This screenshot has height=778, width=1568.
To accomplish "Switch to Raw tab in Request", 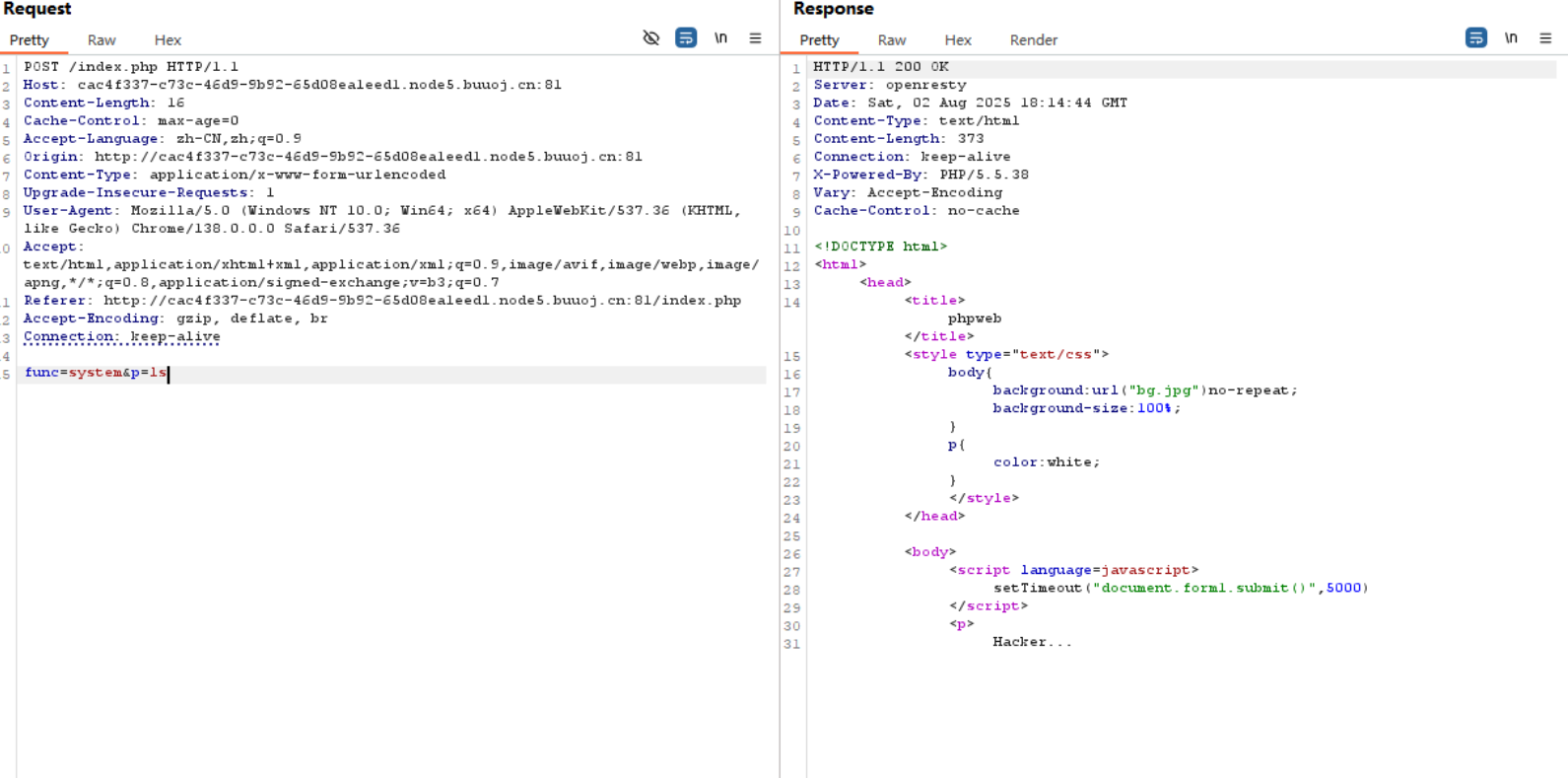I will pos(102,40).
